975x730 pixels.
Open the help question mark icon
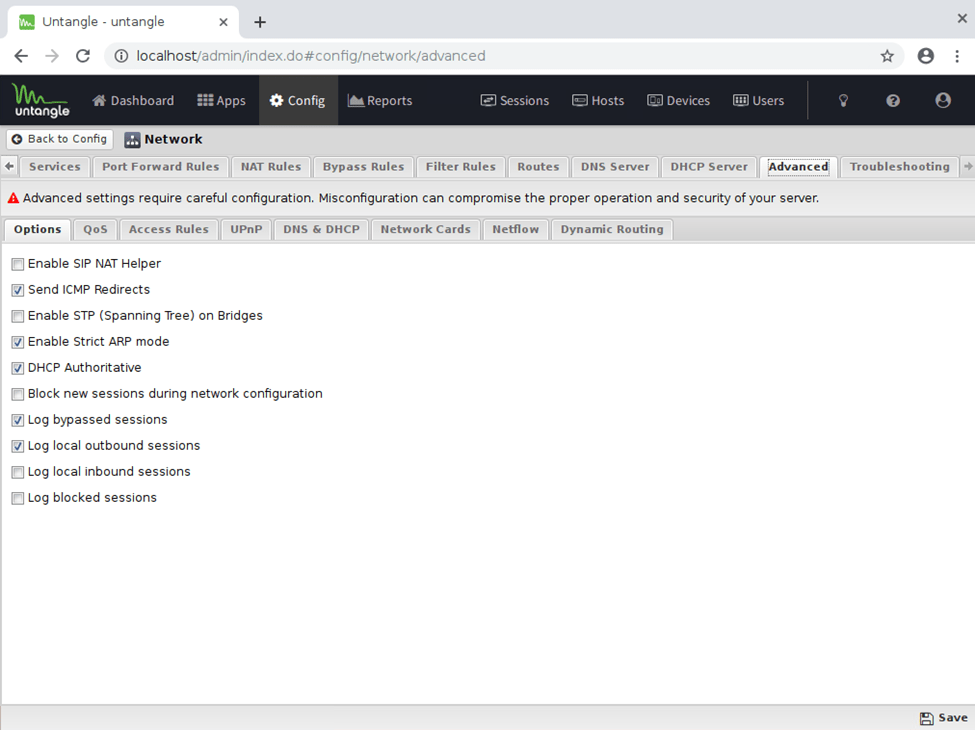point(893,101)
